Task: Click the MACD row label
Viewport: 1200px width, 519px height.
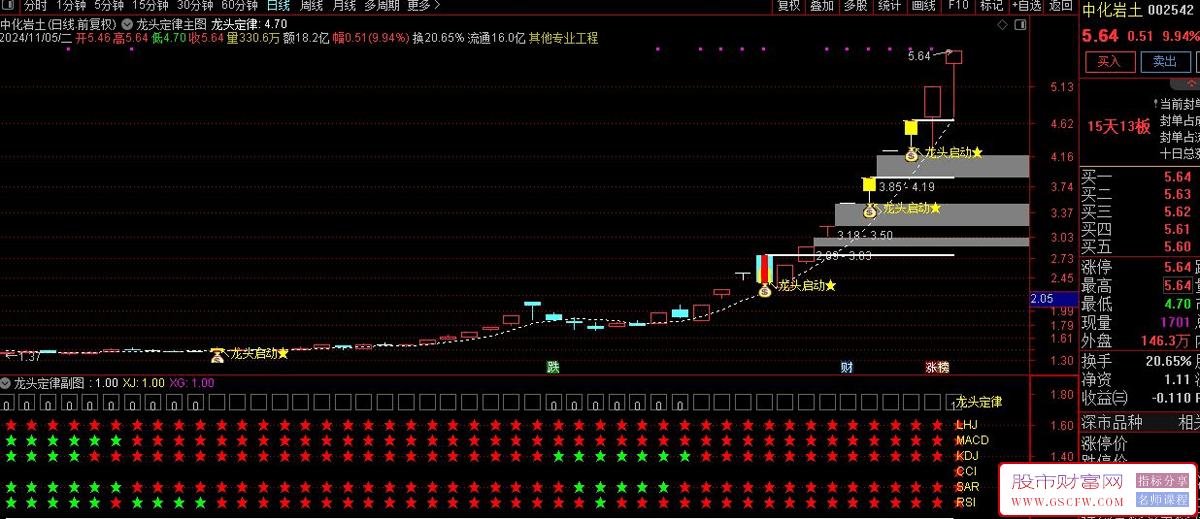Action: point(972,440)
